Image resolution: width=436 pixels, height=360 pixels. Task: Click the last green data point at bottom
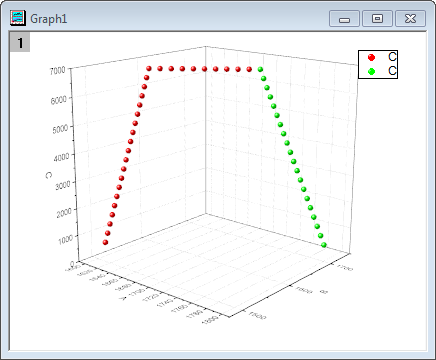324,245
